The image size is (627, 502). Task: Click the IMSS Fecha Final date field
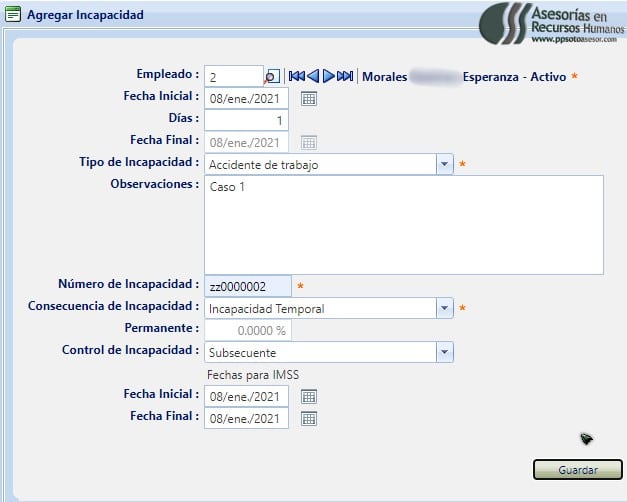point(246,419)
